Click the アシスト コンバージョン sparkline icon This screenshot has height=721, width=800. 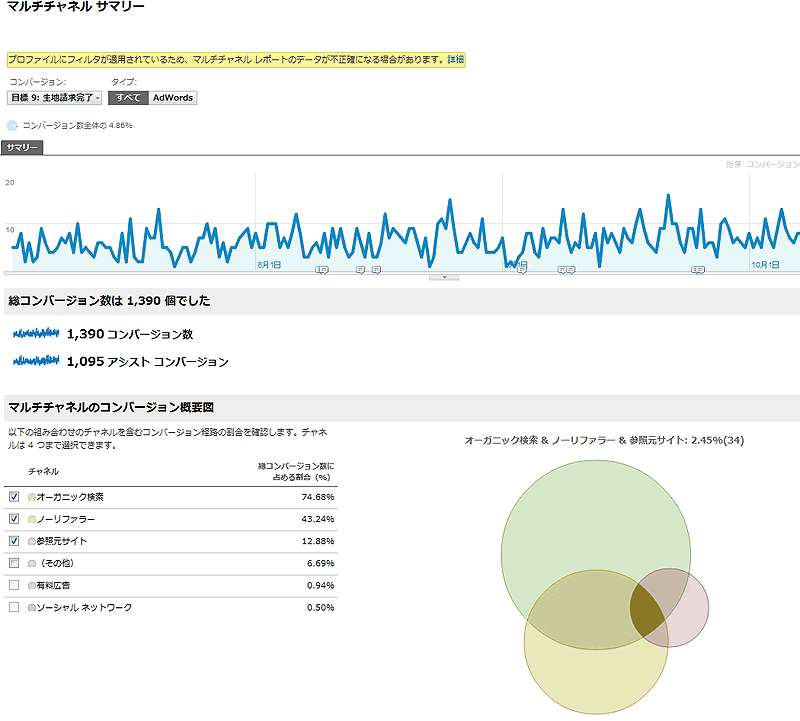37,361
